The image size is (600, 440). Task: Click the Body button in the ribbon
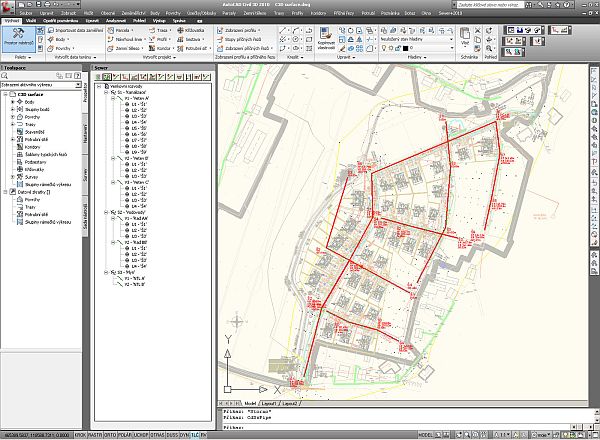click(x=58, y=39)
